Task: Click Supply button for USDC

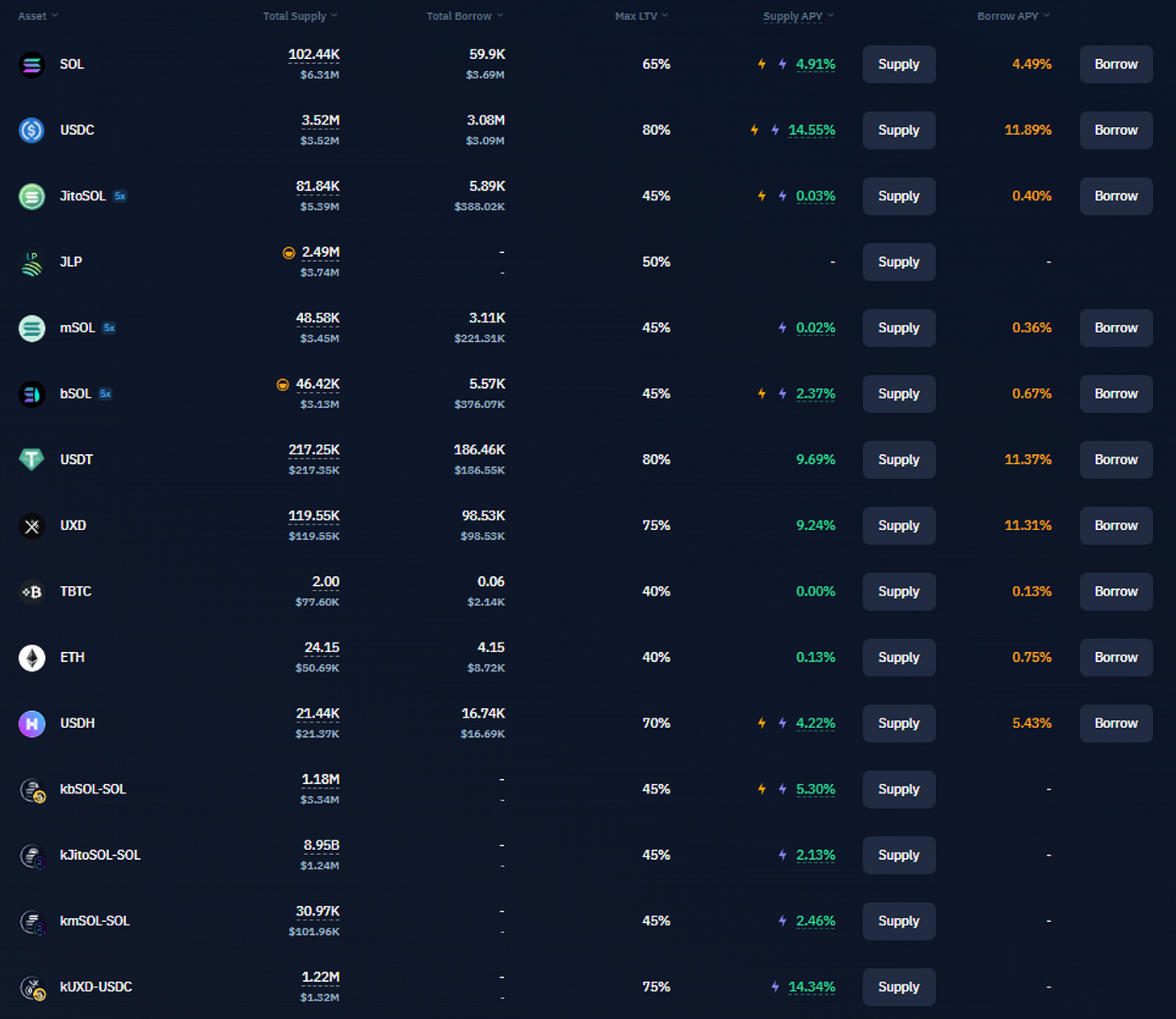Action: [x=899, y=130]
